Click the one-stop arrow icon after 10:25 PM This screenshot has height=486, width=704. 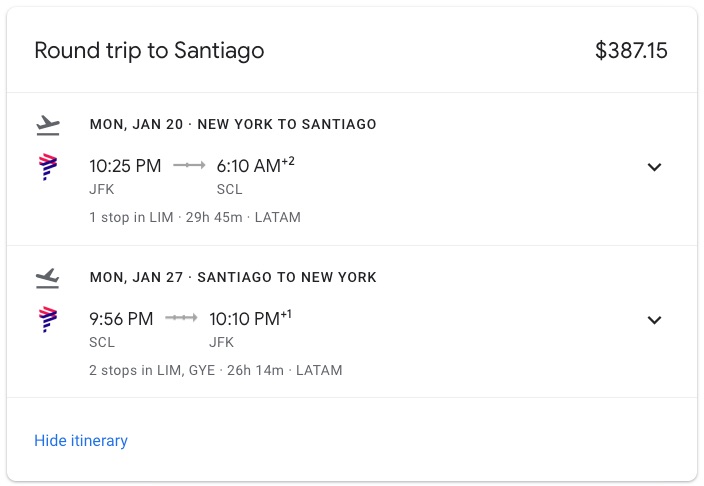189,166
